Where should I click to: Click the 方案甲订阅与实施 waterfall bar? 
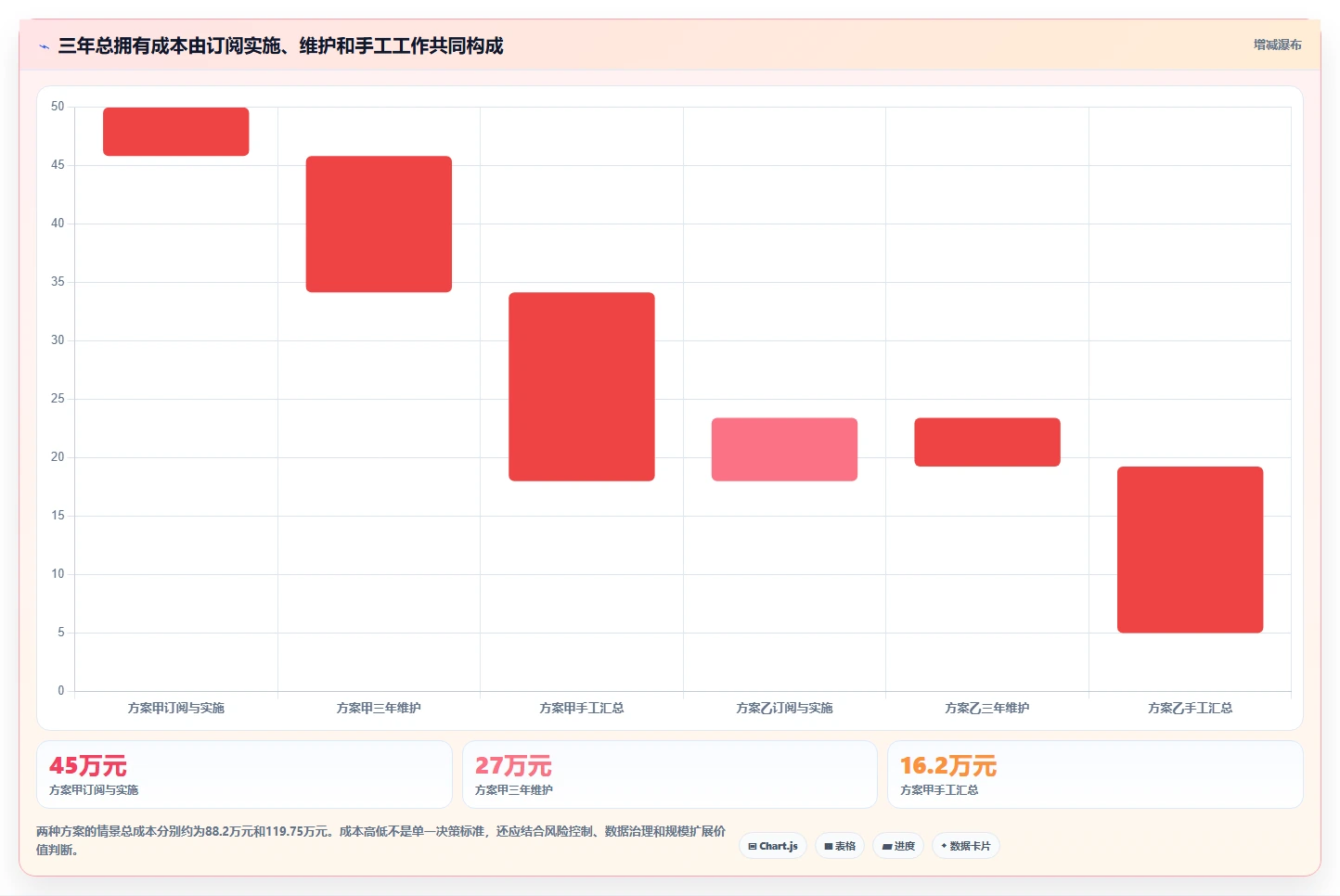pyautogui.click(x=176, y=132)
